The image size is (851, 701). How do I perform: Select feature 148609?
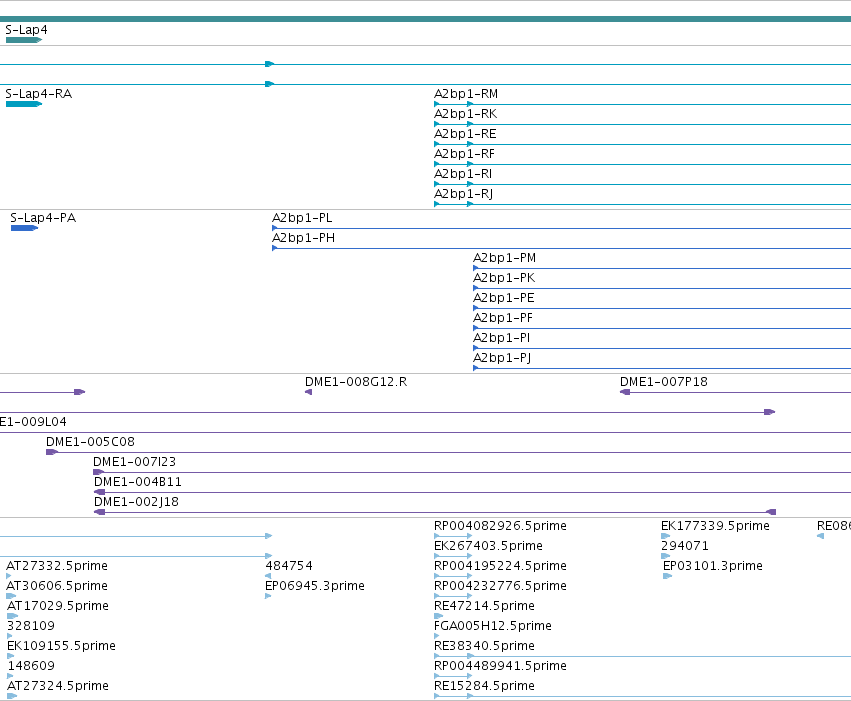pyautogui.click(x=31, y=666)
